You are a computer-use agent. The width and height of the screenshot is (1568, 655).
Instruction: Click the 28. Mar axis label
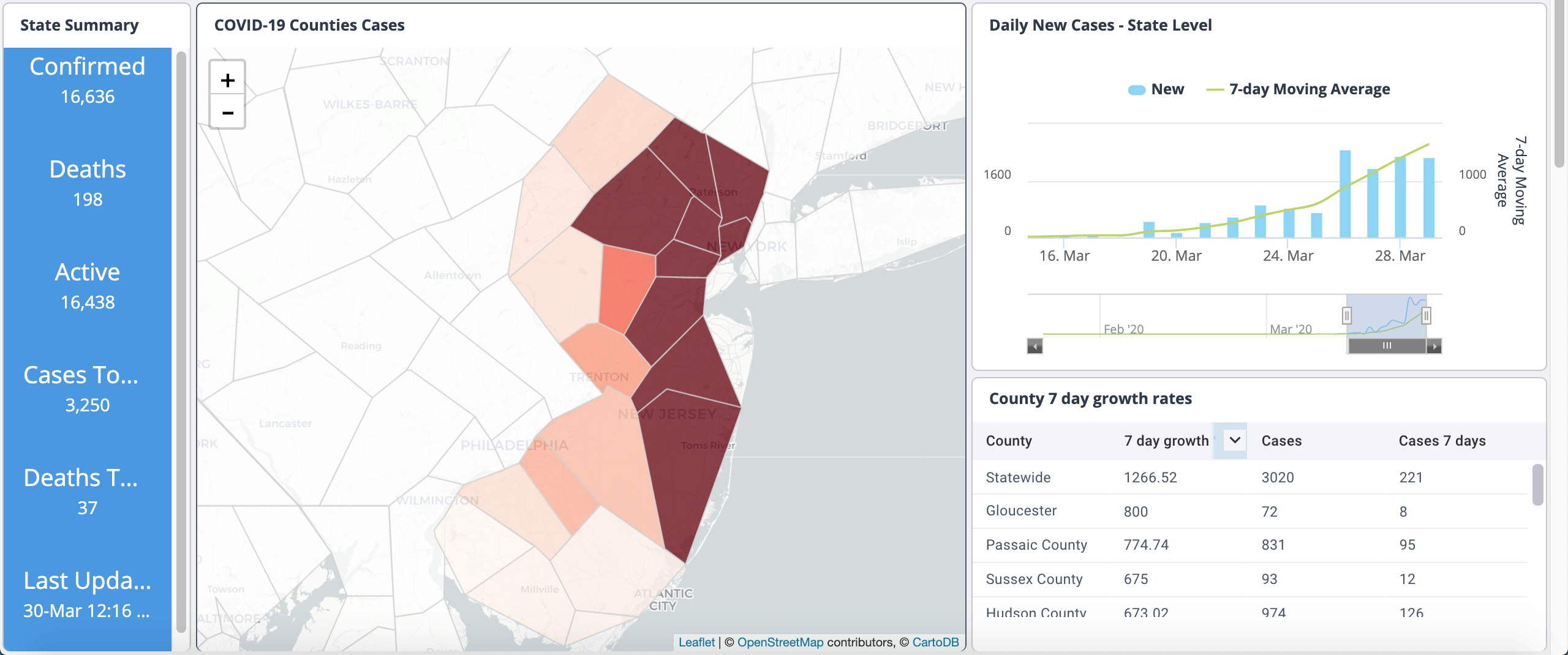coord(1400,256)
